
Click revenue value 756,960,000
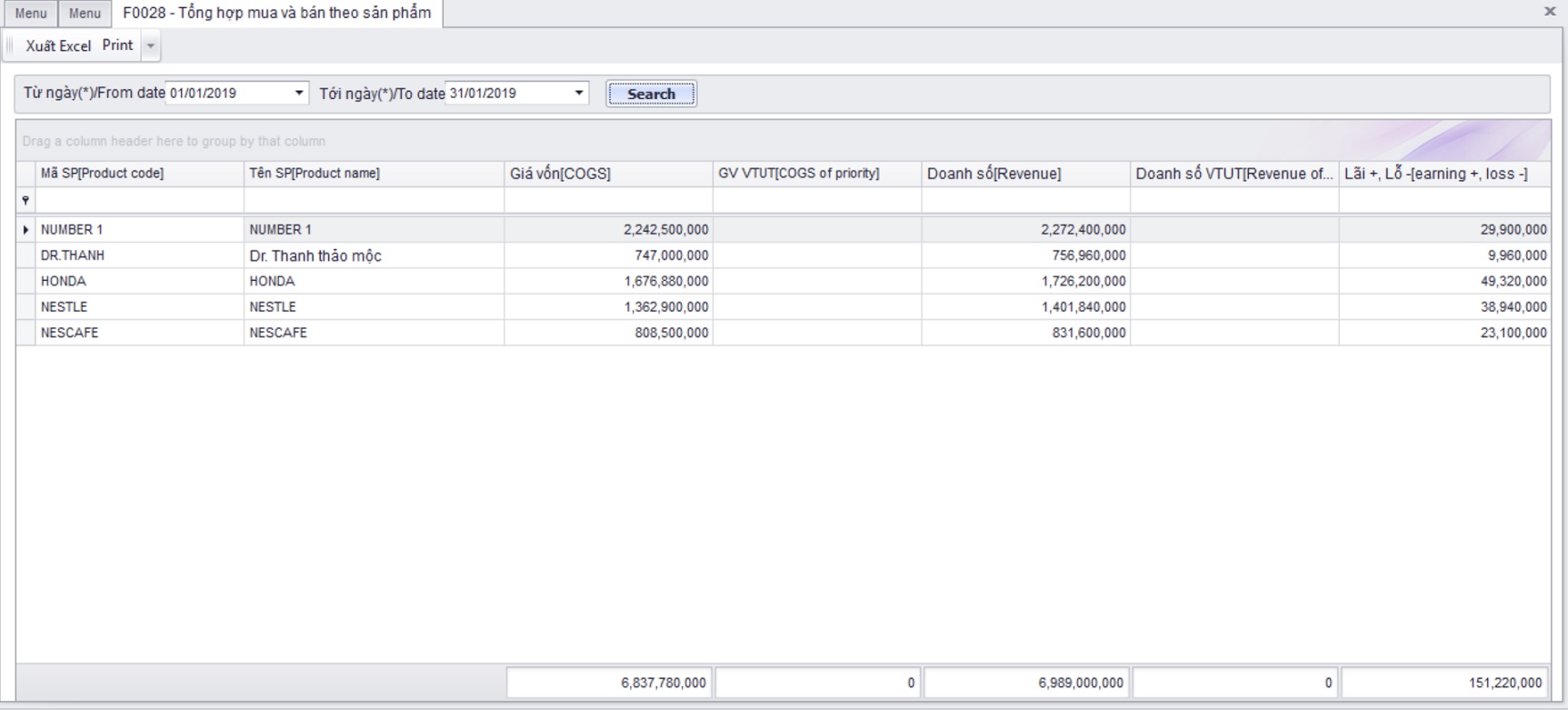pyautogui.click(x=1088, y=255)
